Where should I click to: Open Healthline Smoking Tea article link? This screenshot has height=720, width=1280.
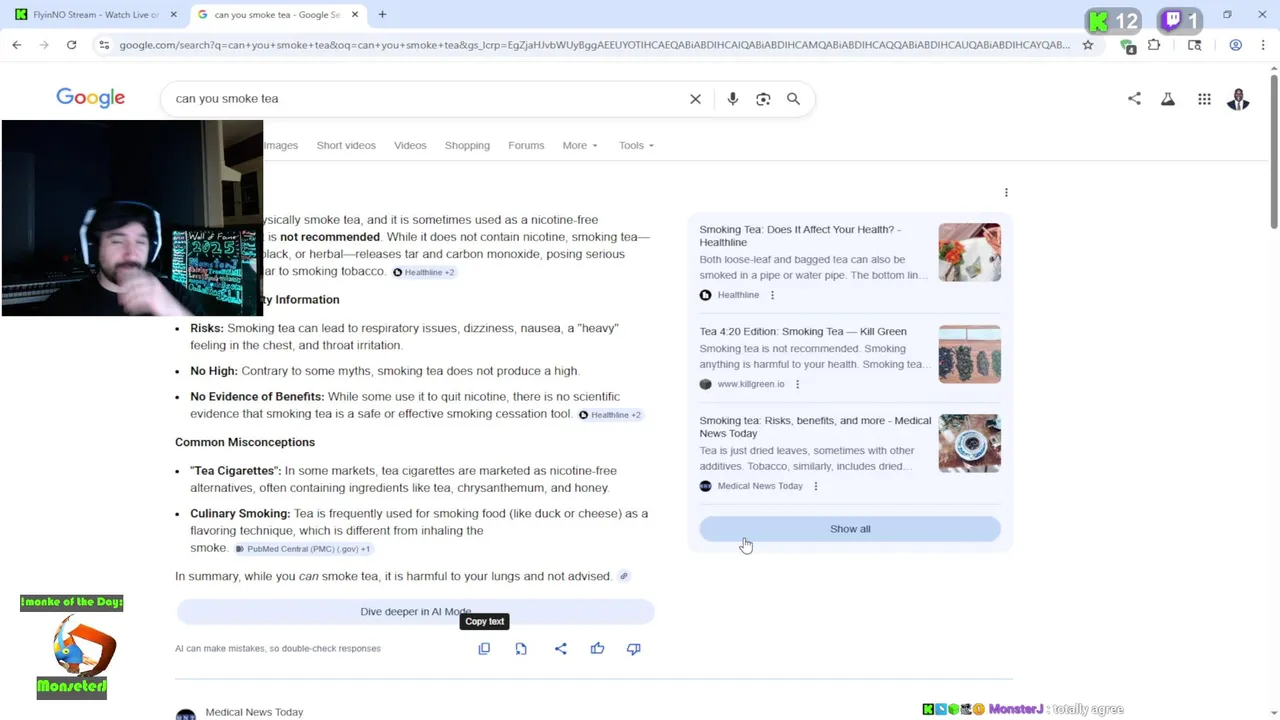tap(800, 236)
